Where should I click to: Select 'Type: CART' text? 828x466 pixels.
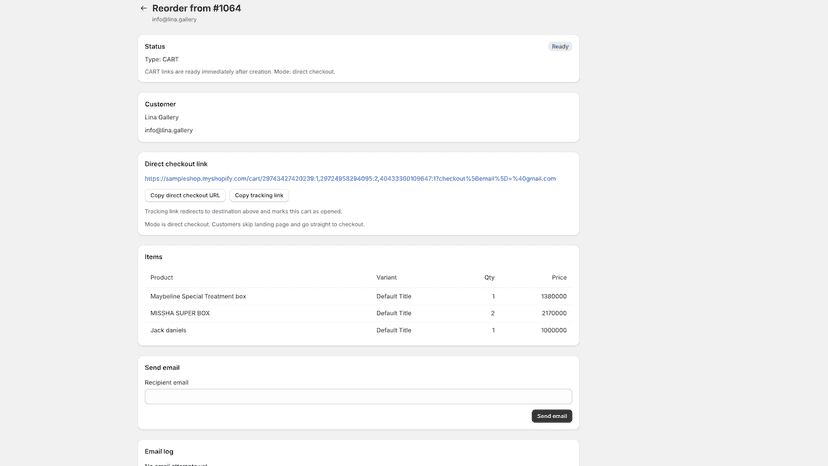(162, 59)
